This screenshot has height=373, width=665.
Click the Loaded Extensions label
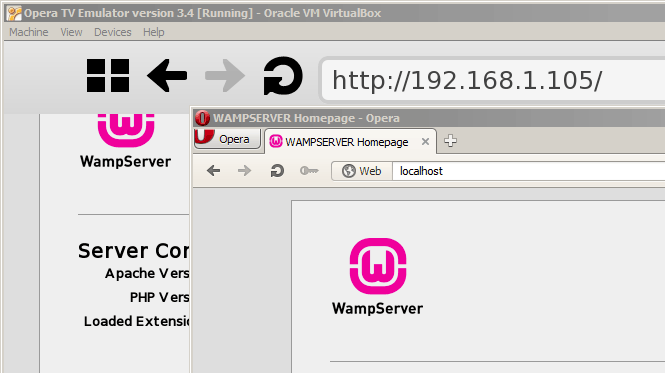point(137,321)
